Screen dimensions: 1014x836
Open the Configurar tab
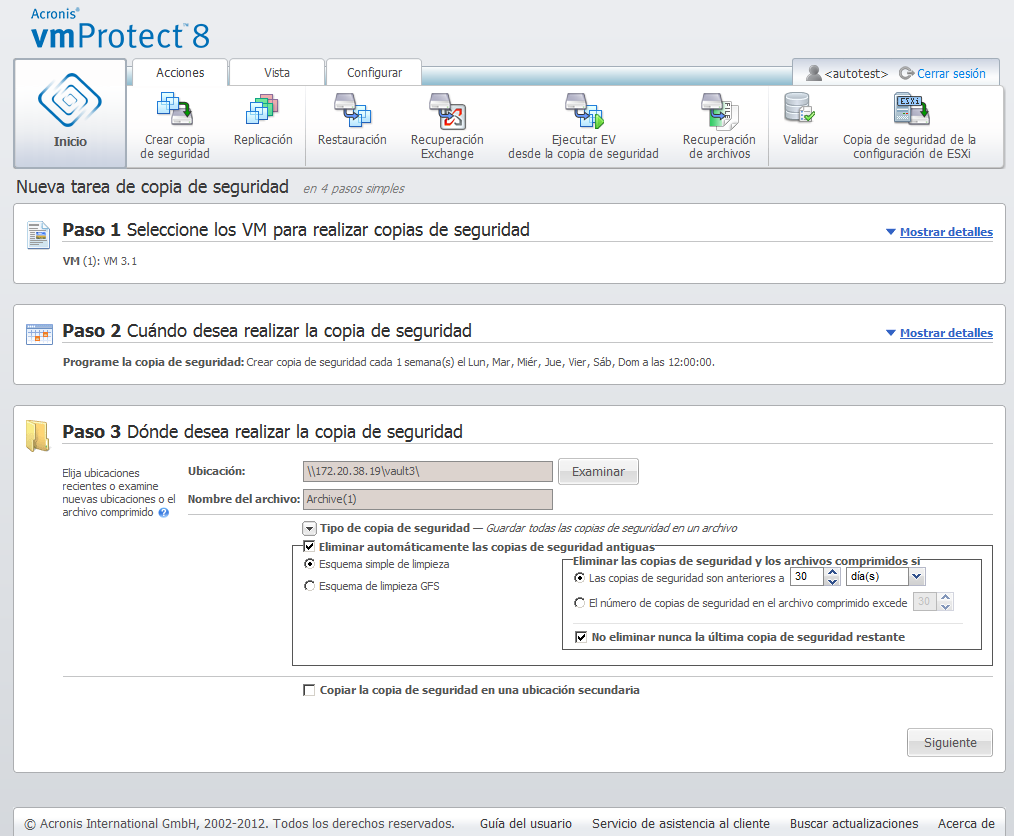374,72
